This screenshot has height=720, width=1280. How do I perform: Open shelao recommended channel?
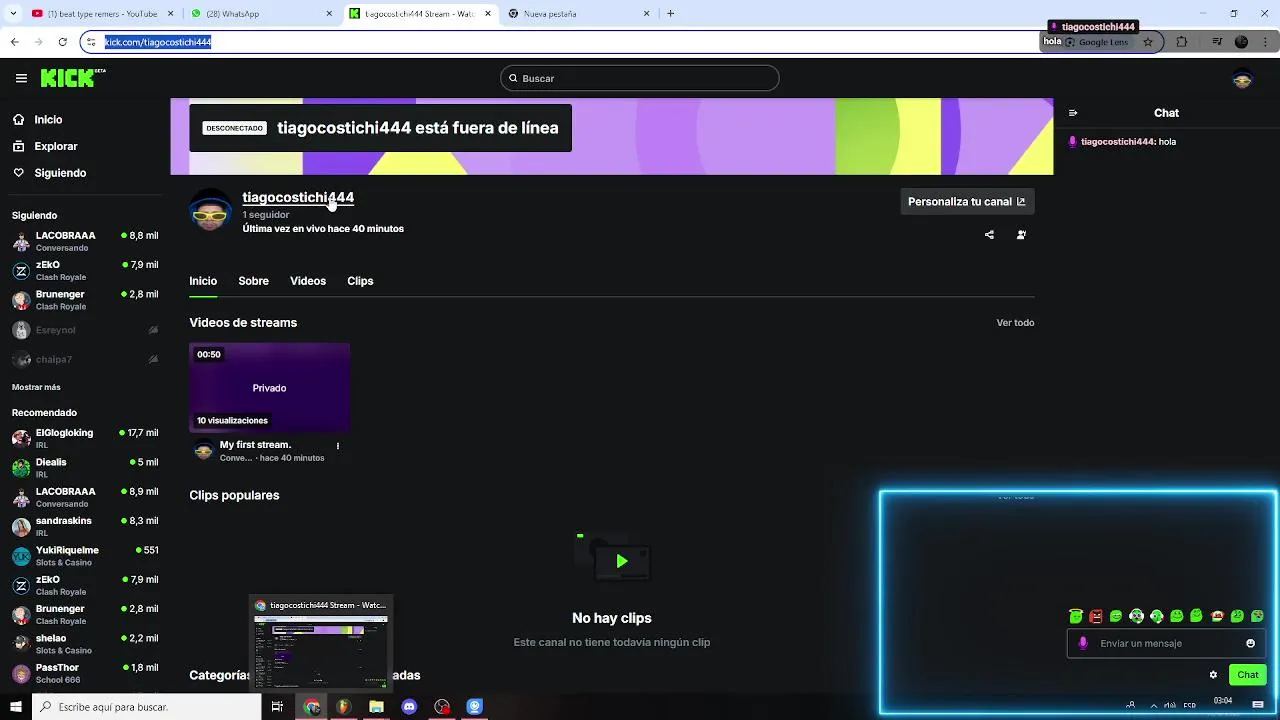[85, 643]
